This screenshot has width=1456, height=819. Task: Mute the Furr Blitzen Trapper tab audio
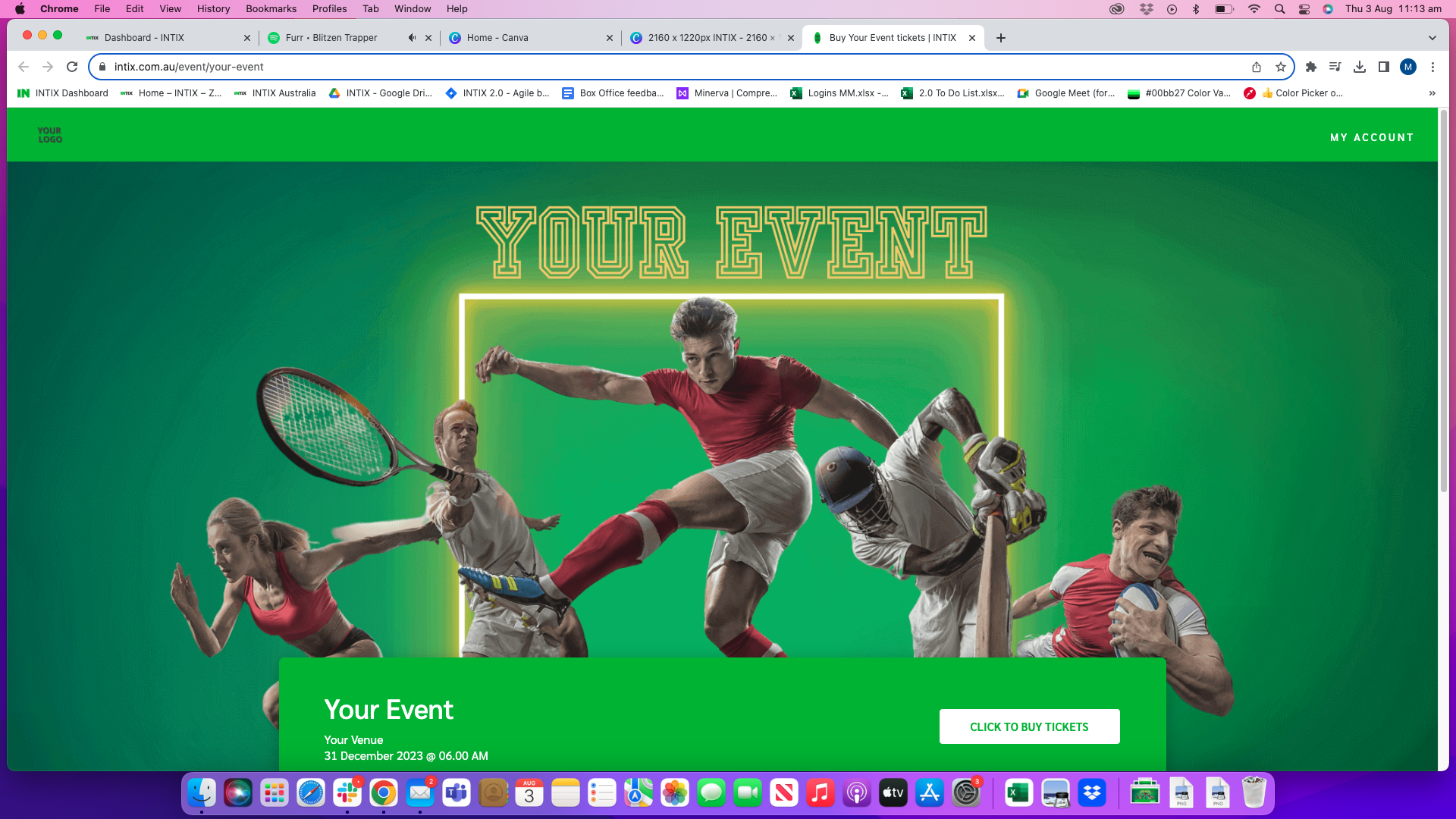pyautogui.click(x=412, y=38)
